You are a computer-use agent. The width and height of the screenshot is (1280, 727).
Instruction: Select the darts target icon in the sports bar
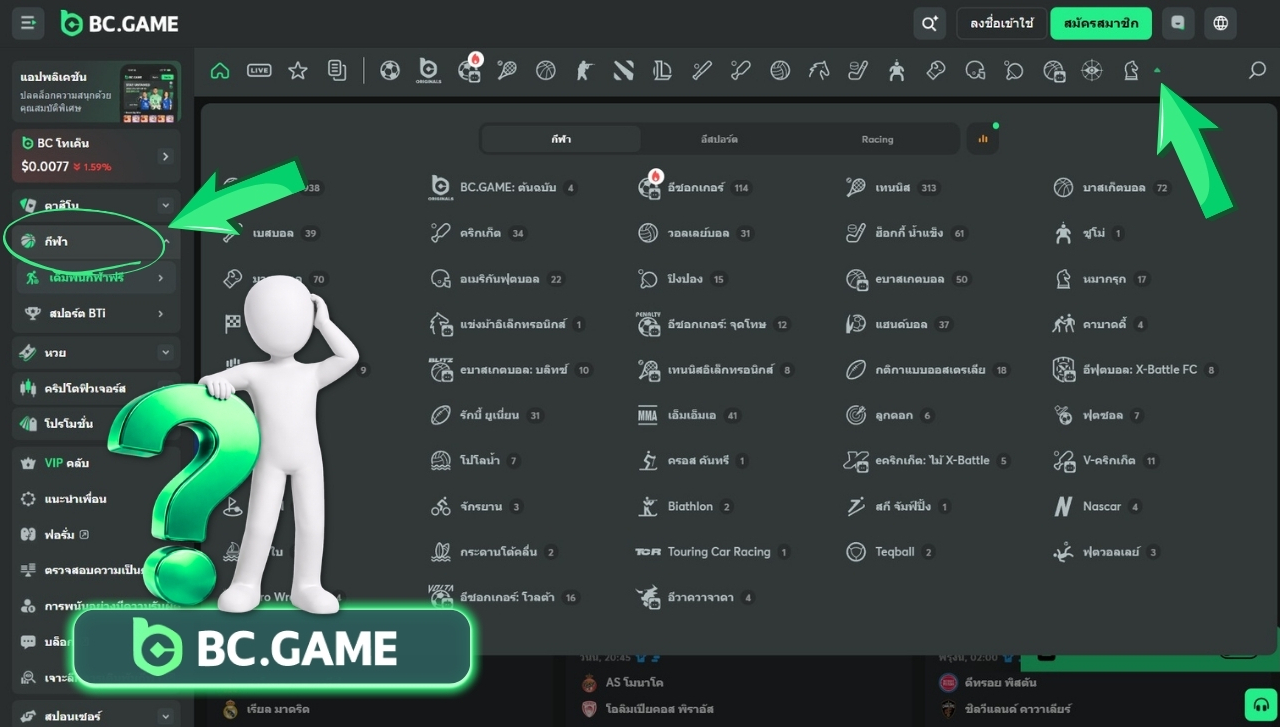point(1092,70)
